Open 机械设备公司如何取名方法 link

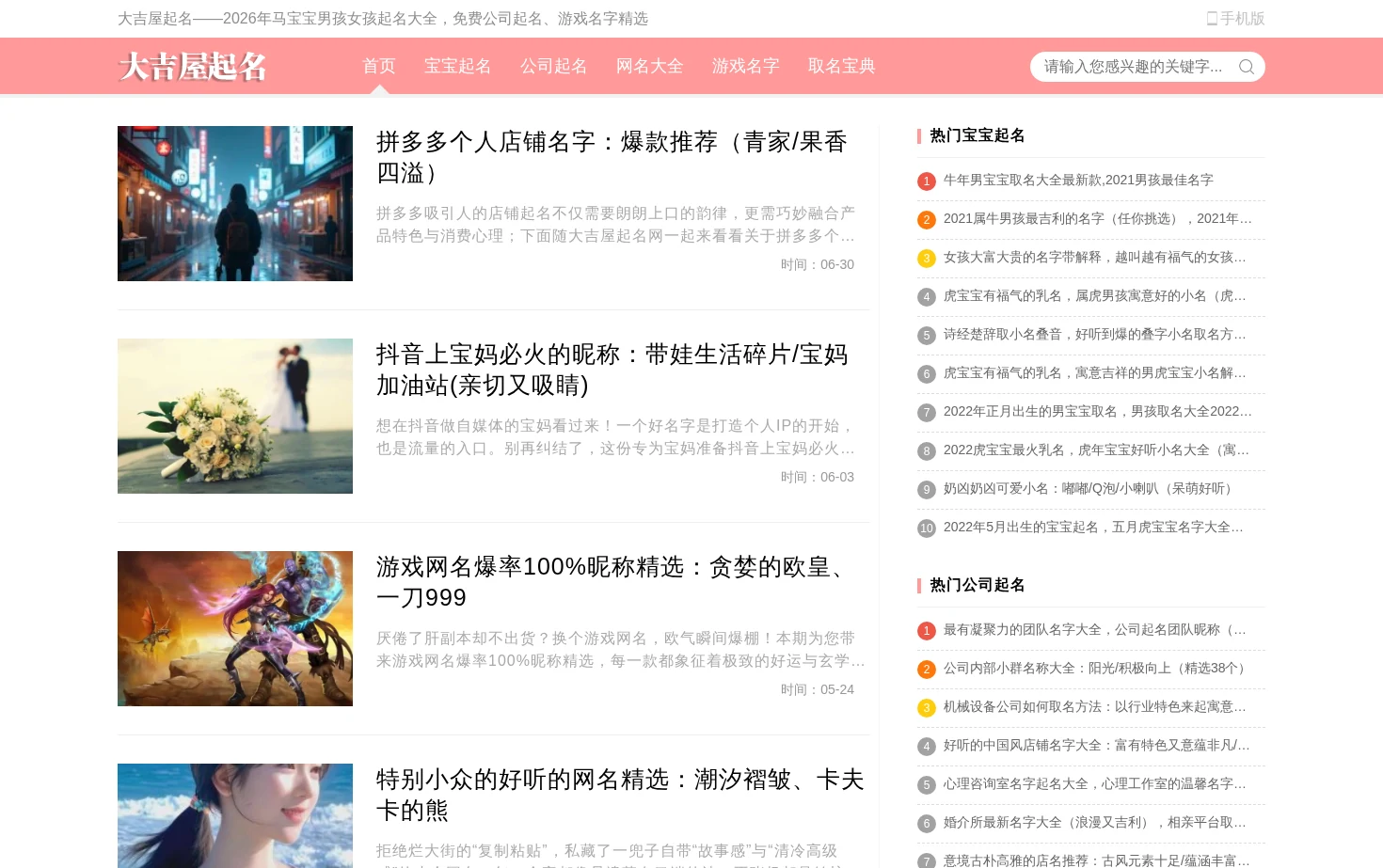coord(1095,706)
